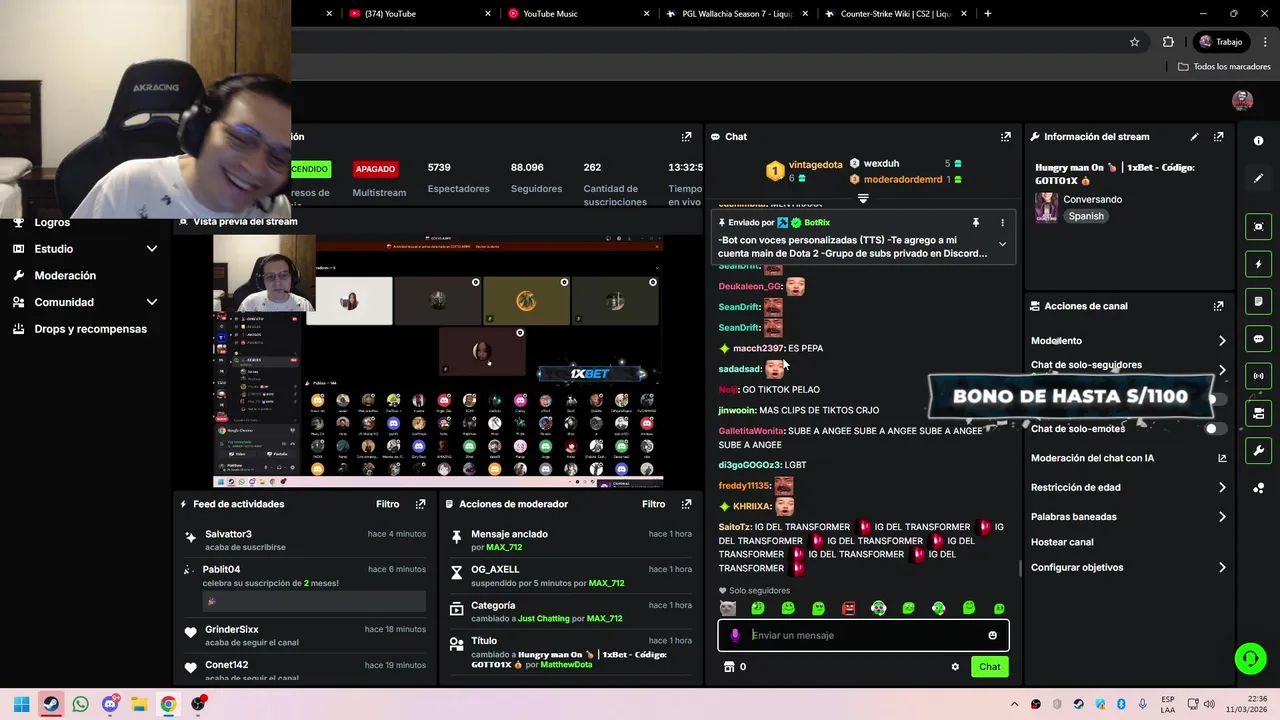Screen dimensions: 1280x720
Task: Open the Trabajo browser profile button
Action: point(1221,42)
